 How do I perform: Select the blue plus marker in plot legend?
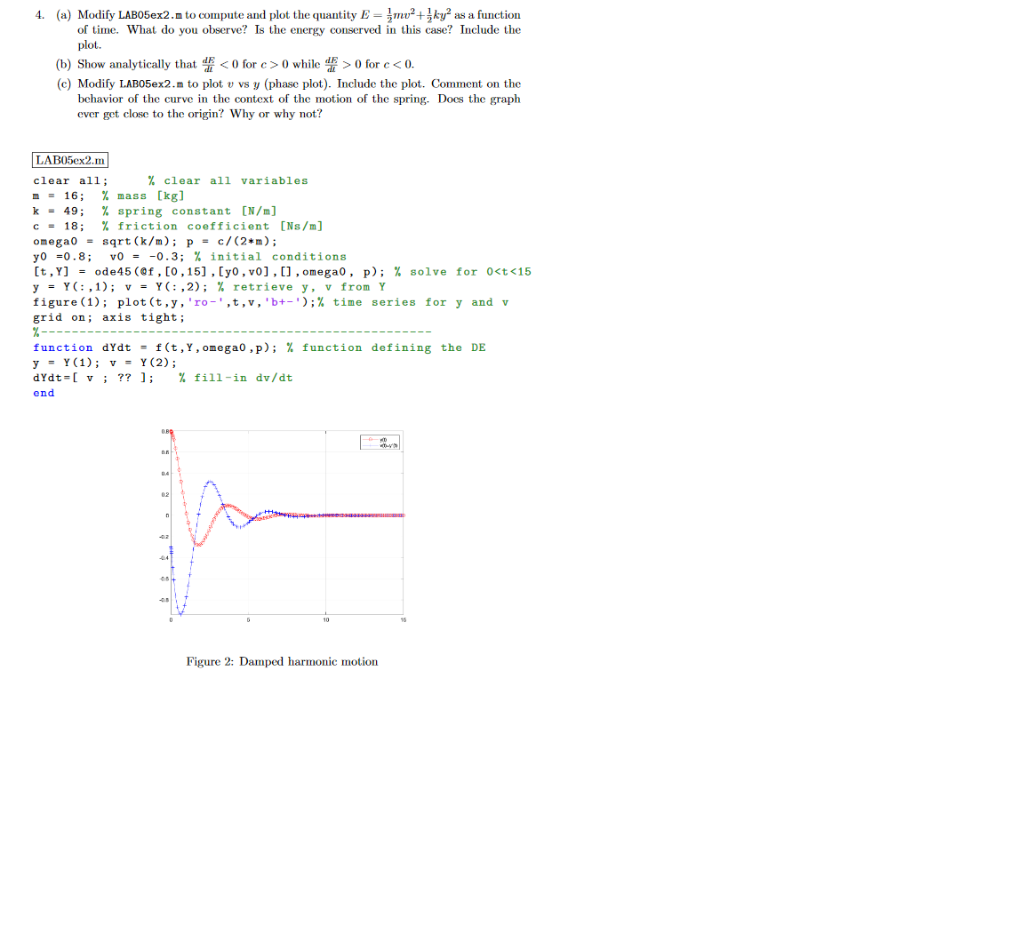[370, 445]
